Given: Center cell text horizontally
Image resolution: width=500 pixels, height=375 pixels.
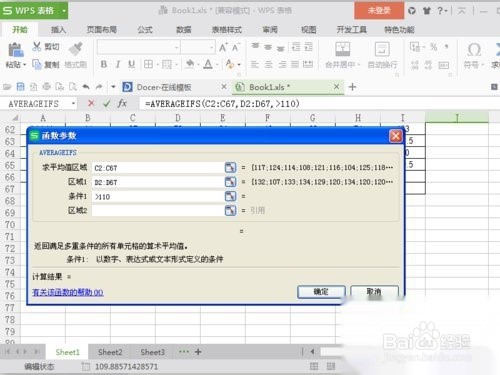Looking at the screenshot, I should coord(269,64).
